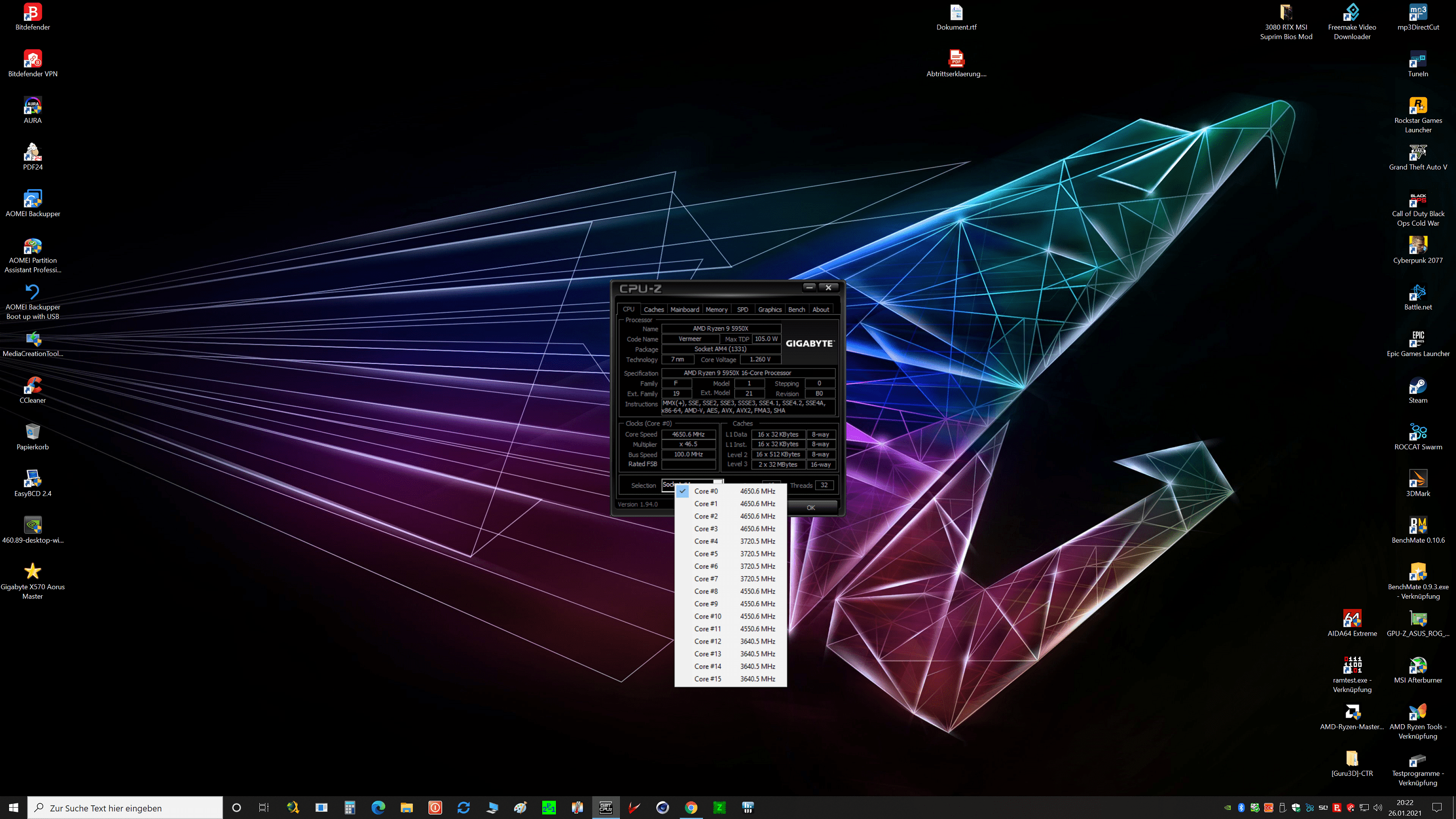The image size is (1456, 819).
Task: Open the Bitdefender desktop shortcut
Action: (32, 17)
